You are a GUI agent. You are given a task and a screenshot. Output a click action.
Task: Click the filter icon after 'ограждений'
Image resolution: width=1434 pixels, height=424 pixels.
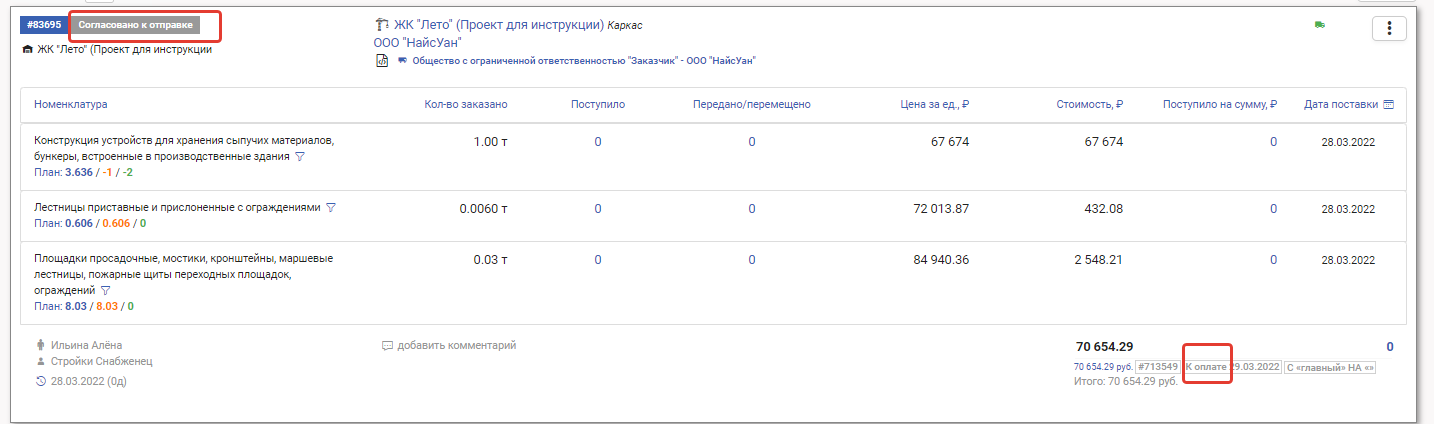tap(106, 290)
